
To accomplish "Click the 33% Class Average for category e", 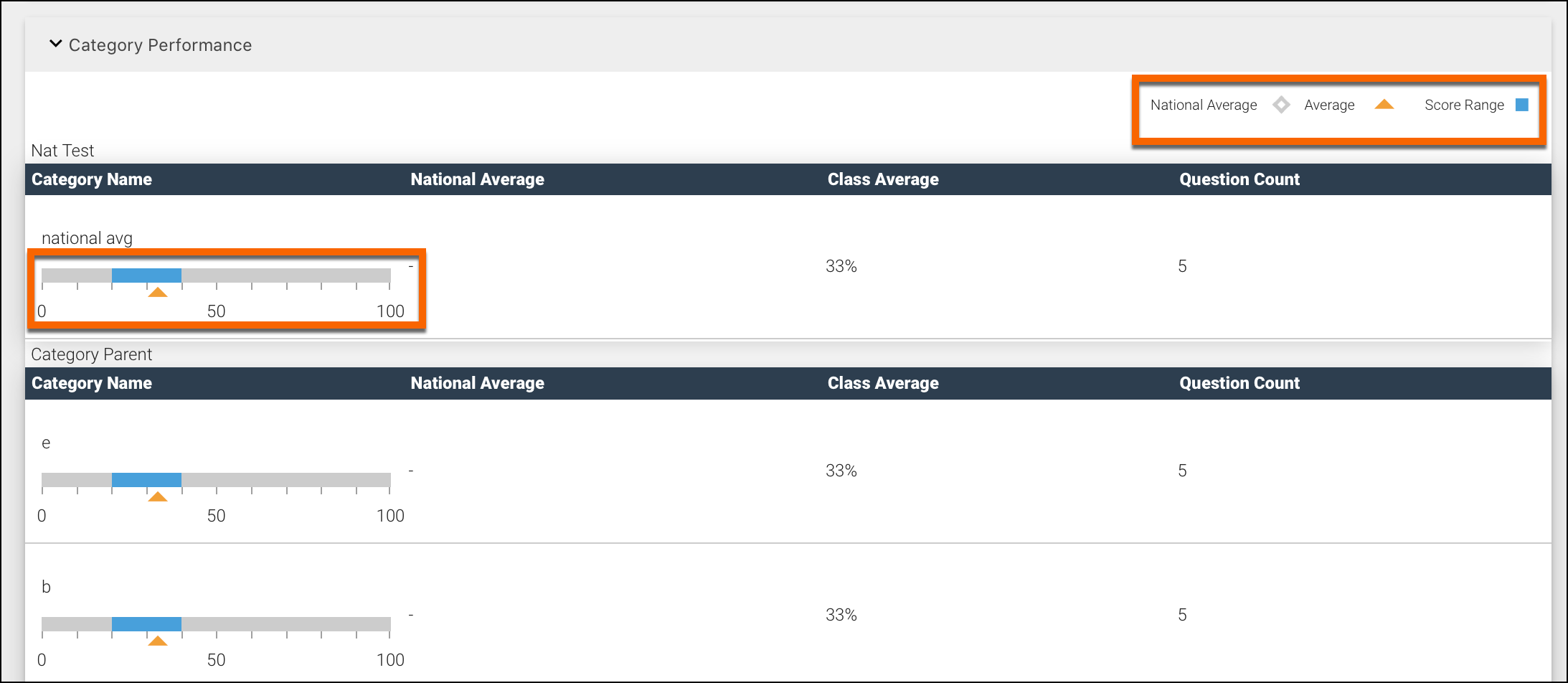I will point(841,470).
